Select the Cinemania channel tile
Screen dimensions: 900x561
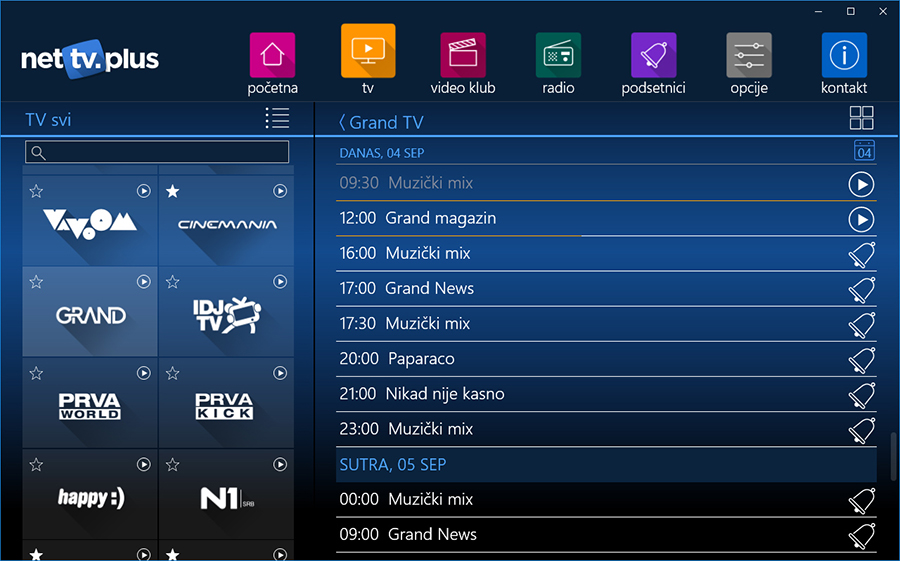coord(226,221)
